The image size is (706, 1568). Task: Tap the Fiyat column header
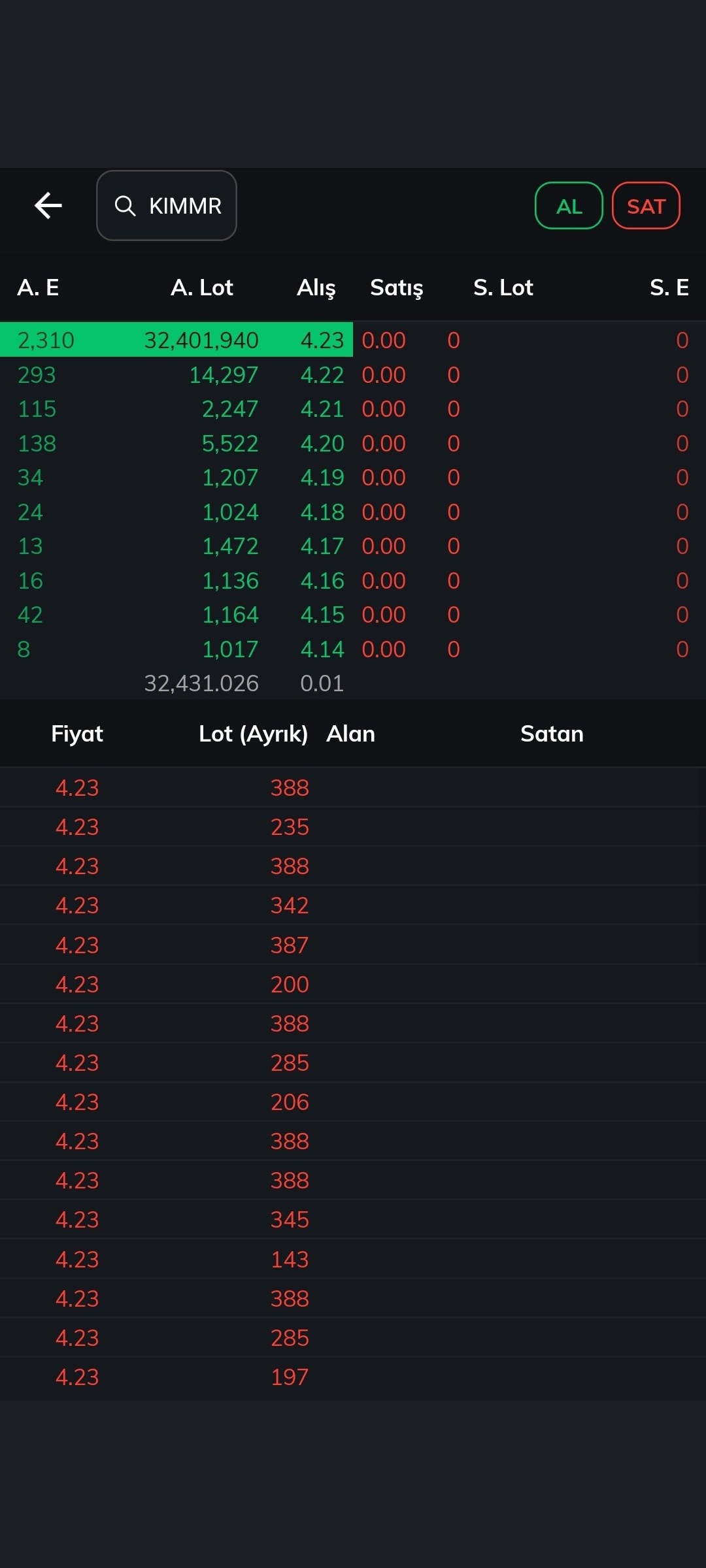coord(77,734)
